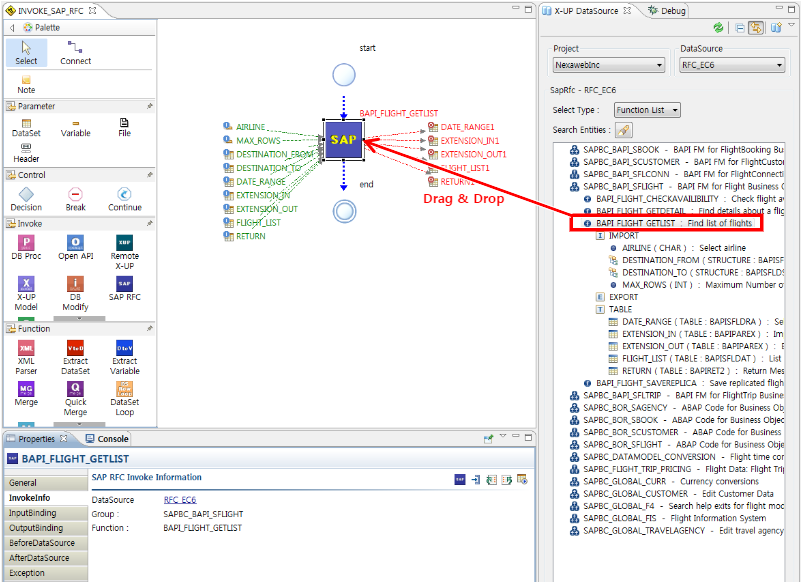Choose the Open API palette tool
The image size is (802, 583).
[75, 247]
